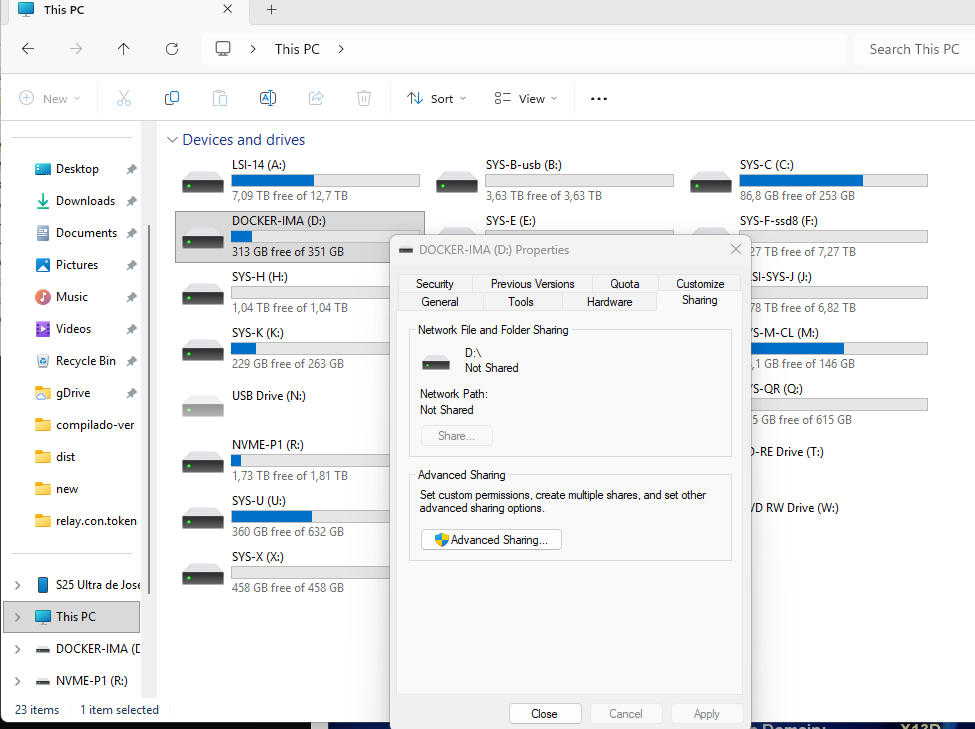
Task: Click the Cancel button in Properties dialog
Action: (x=626, y=713)
